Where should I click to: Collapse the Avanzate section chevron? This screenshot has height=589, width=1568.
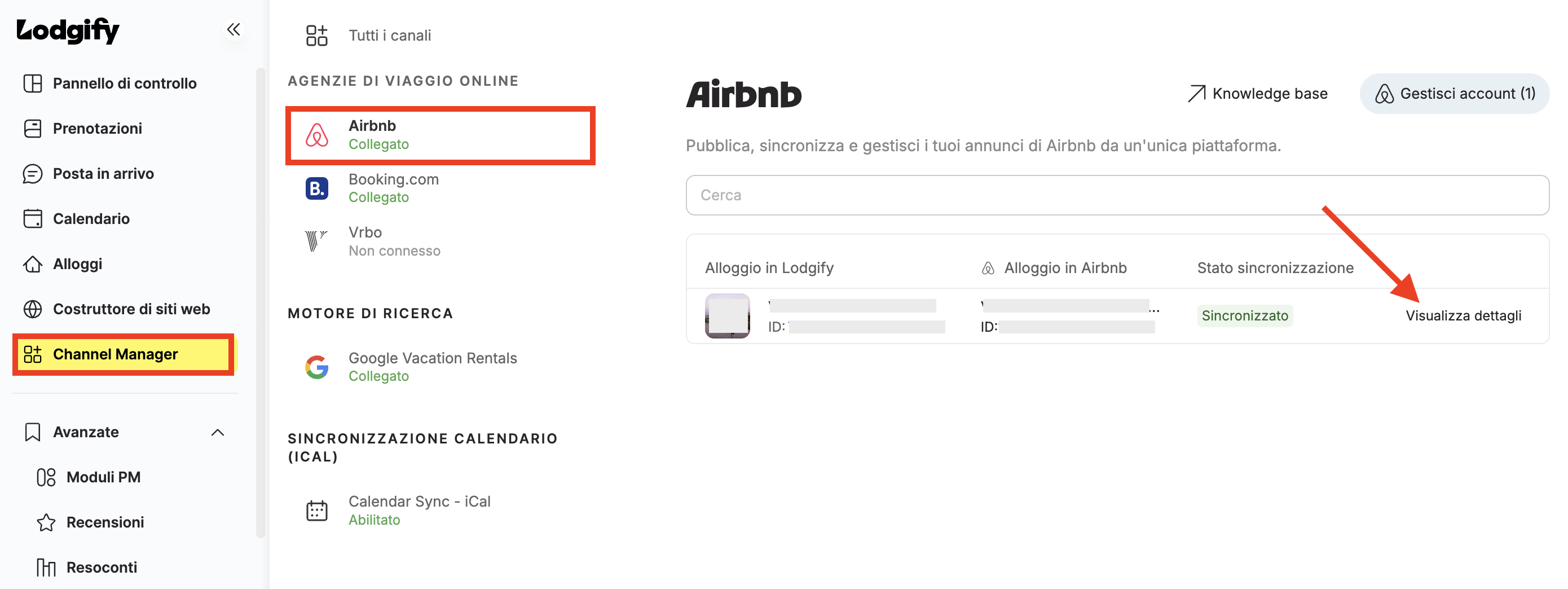(x=218, y=432)
